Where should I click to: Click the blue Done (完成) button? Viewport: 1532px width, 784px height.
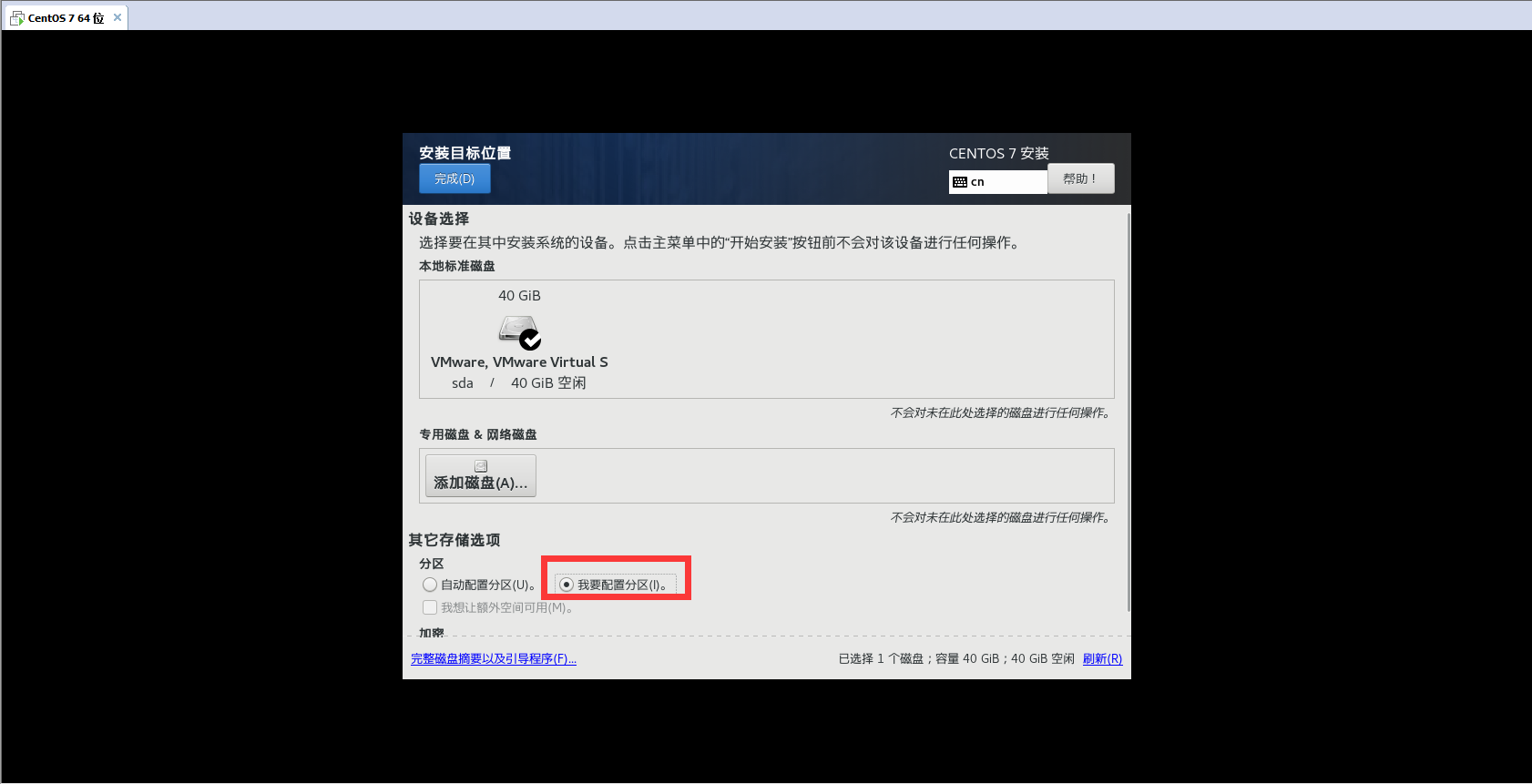(454, 178)
